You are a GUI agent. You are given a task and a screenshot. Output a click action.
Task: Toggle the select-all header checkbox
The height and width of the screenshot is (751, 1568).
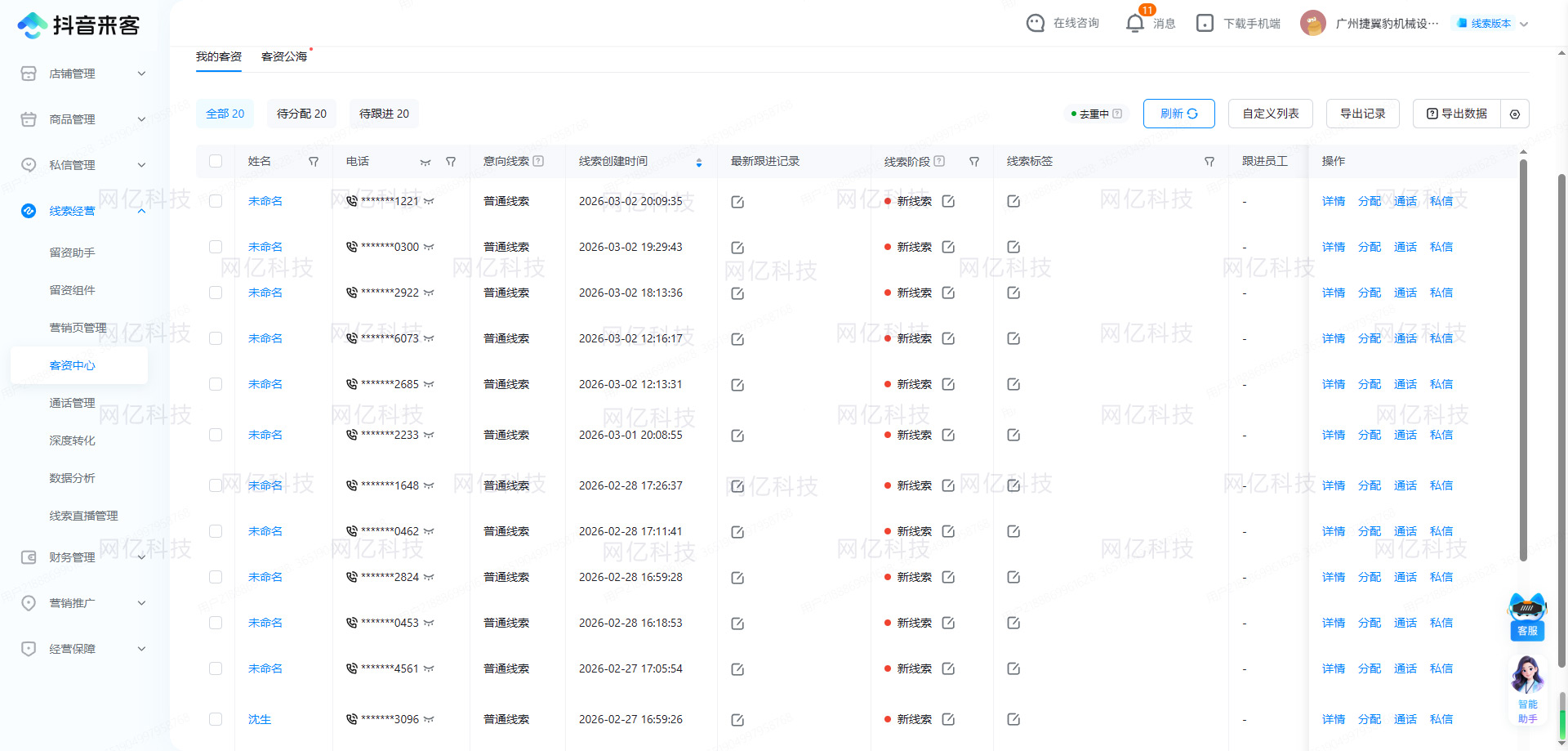[216, 162]
